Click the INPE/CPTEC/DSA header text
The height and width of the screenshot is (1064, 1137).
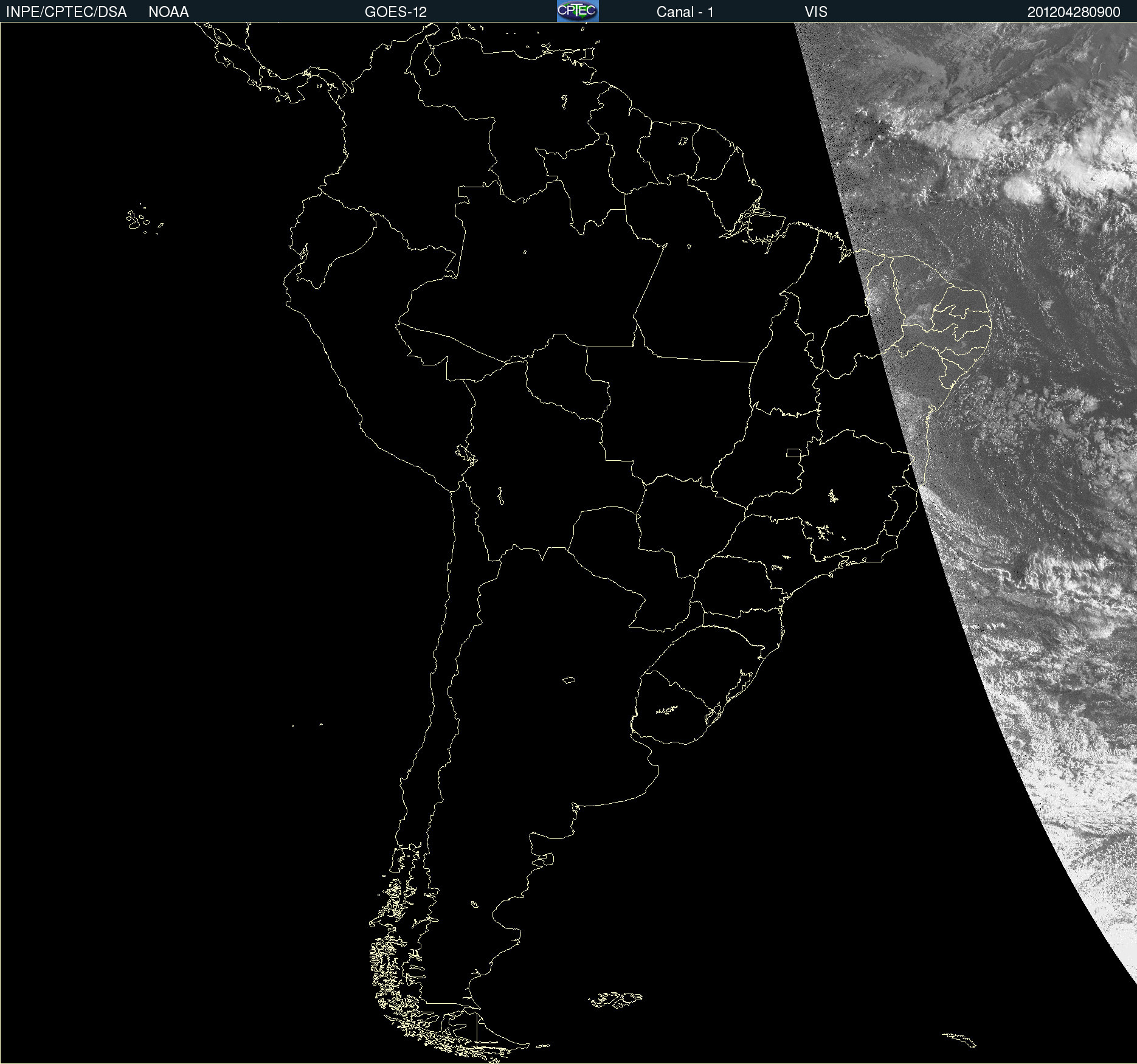coord(66,12)
